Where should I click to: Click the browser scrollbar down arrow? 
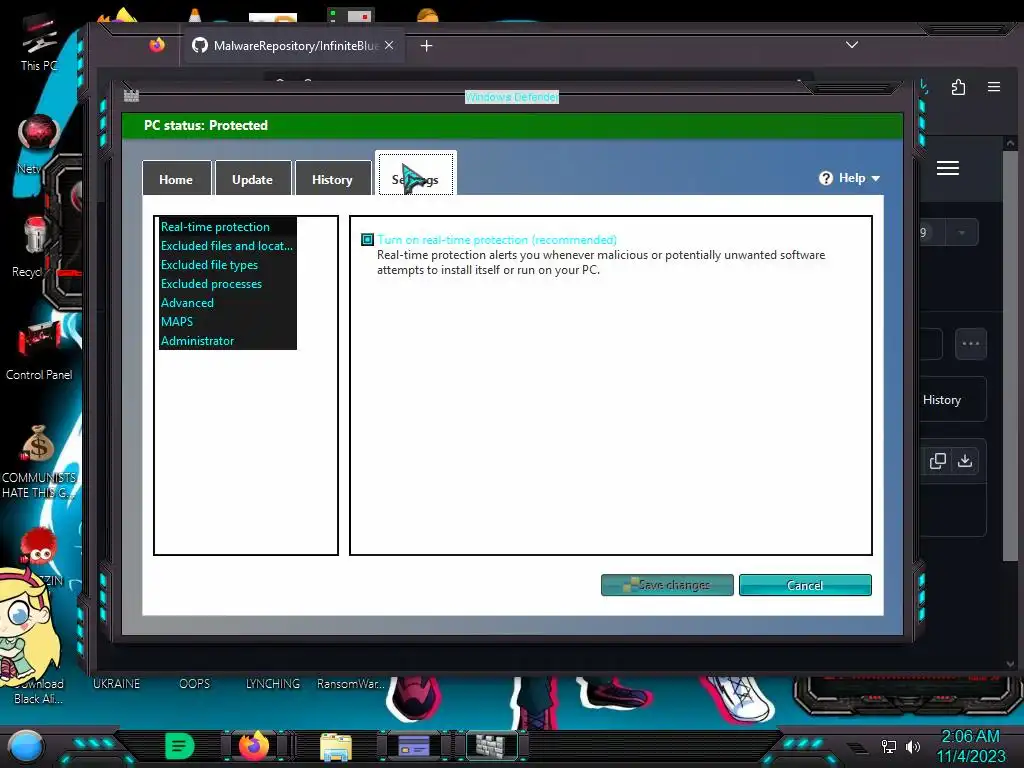click(1010, 664)
